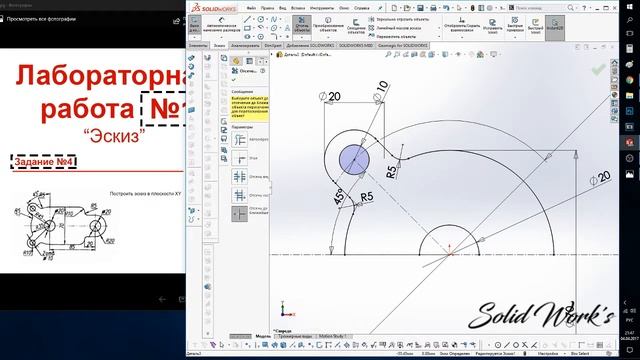Open dropdown under Display/Delete Relations
The image size is (640, 360).
tap(462, 37)
